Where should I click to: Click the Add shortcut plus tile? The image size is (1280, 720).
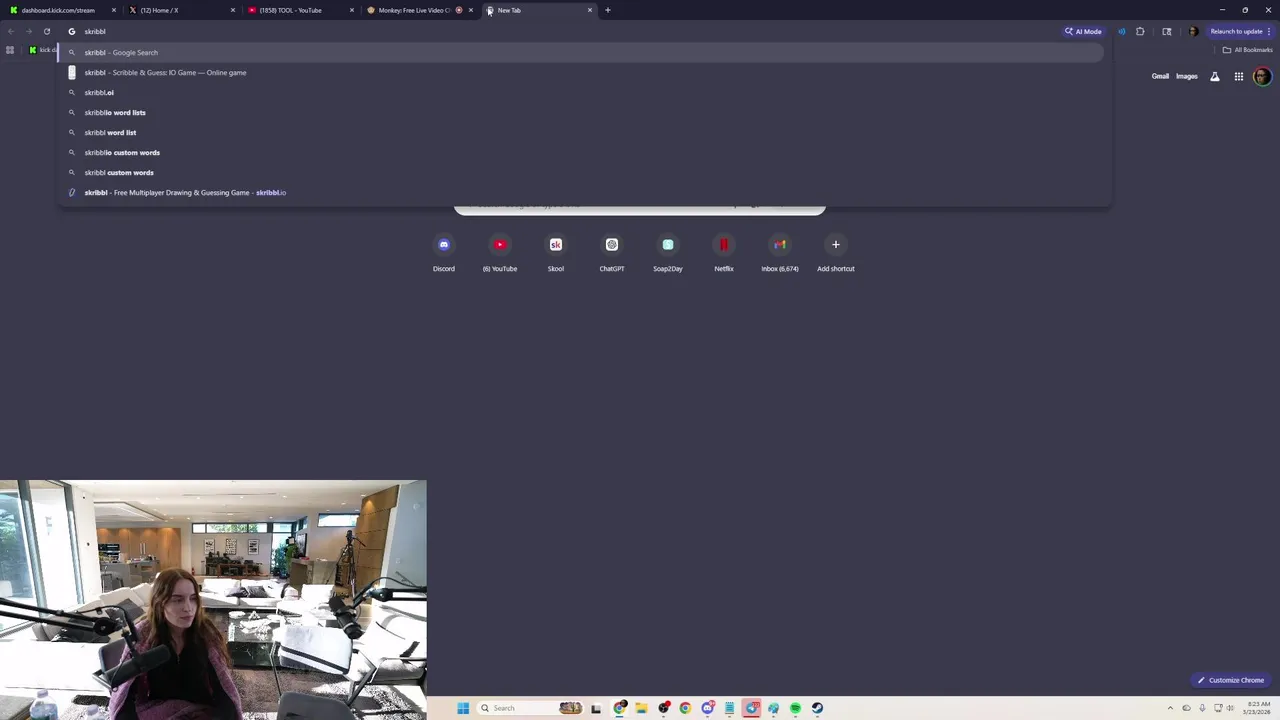click(x=836, y=252)
